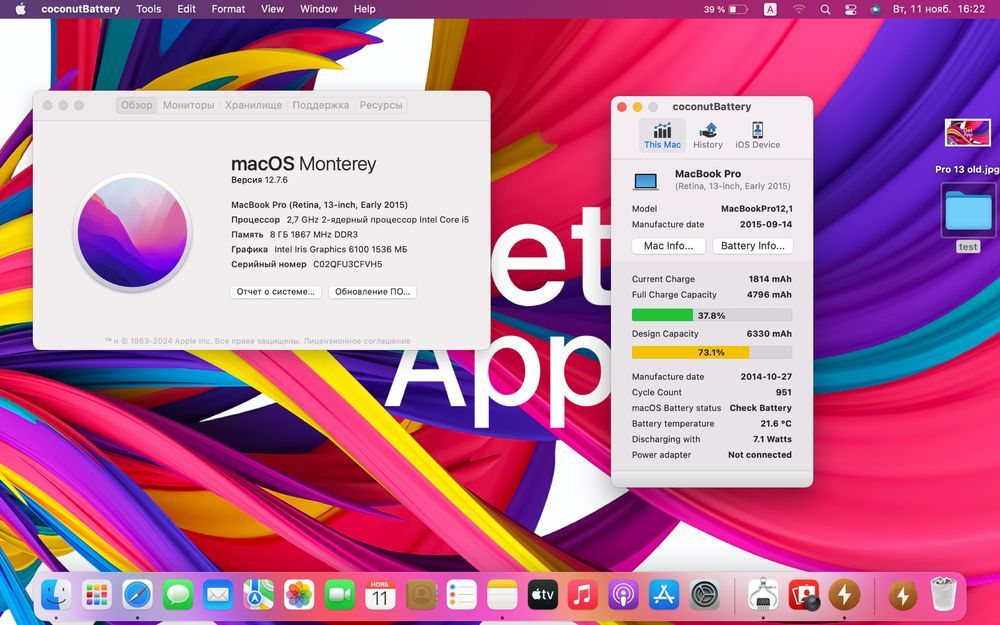Open Spotlight search from menu bar
The width and height of the screenshot is (1000, 625).
pos(825,10)
